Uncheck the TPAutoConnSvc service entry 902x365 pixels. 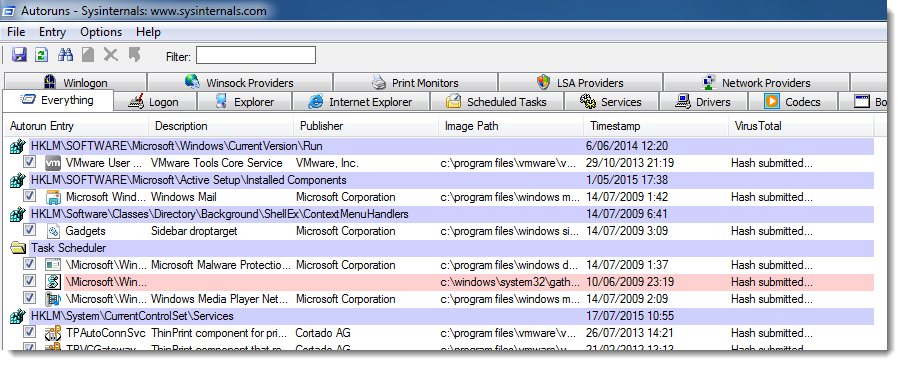pos(29,332)
